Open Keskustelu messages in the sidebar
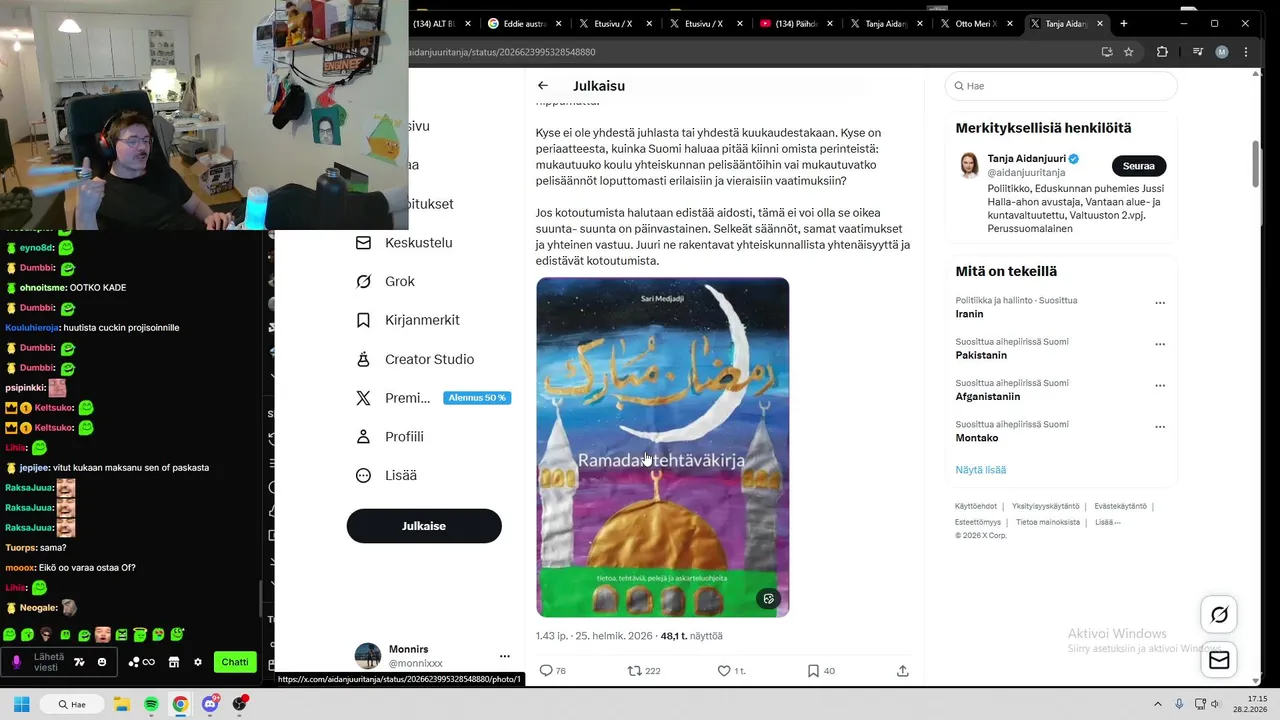 coord(404,243)
